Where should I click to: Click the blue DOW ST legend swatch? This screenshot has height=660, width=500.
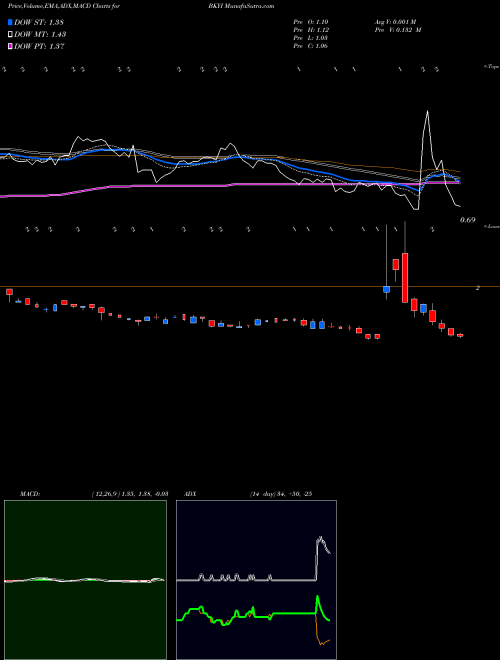(x=10, y=22)
